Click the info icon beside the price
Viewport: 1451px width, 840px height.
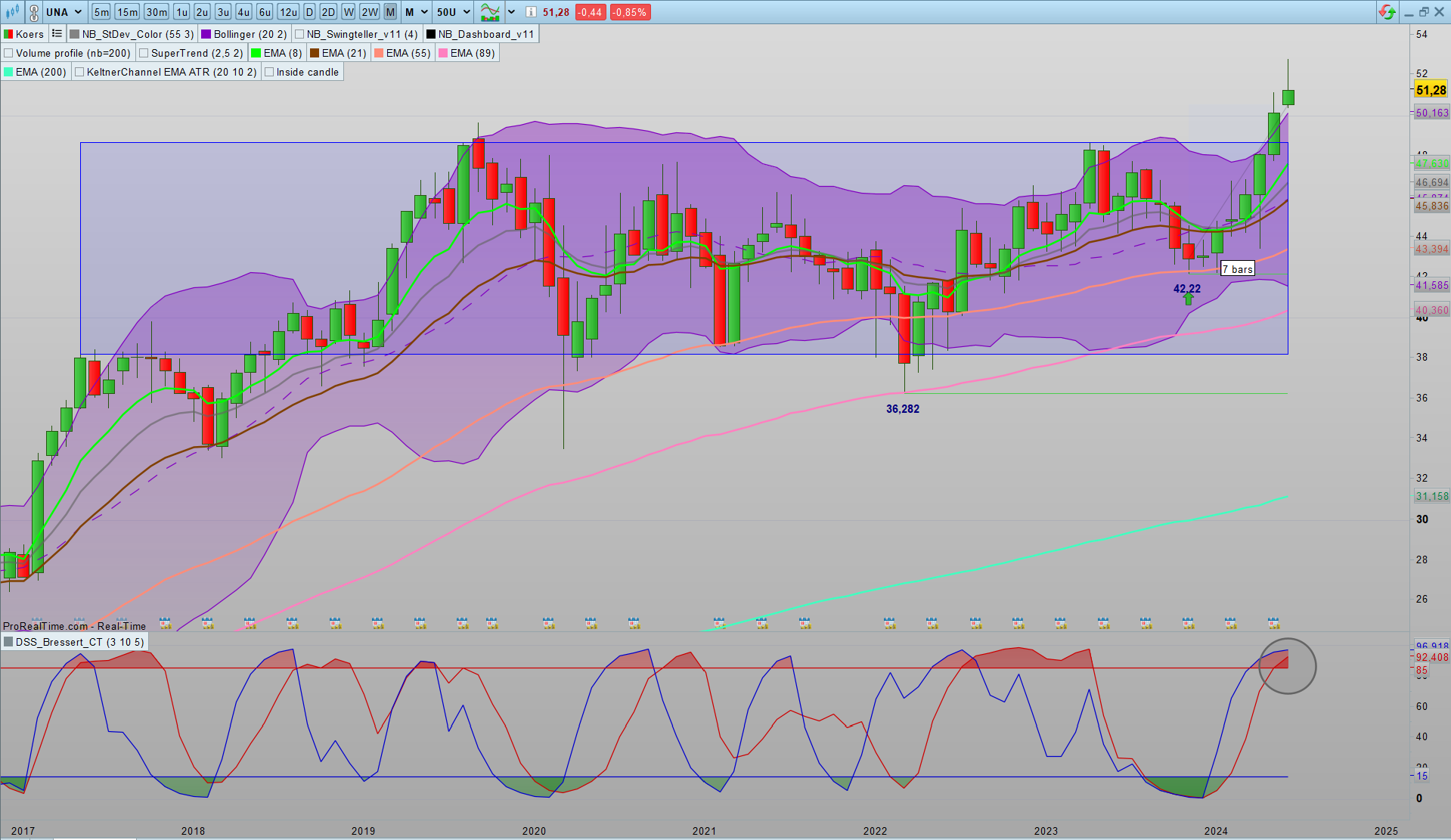point(531,12)
